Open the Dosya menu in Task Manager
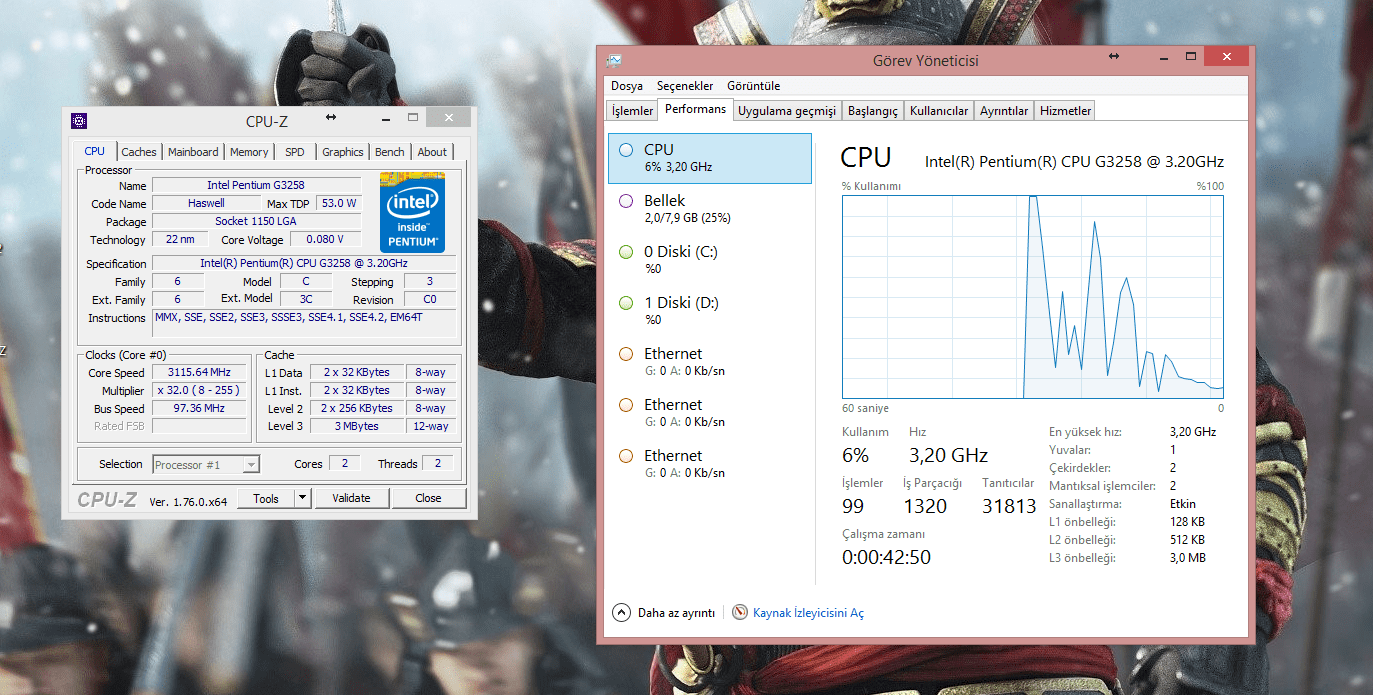 coord(627,86)
